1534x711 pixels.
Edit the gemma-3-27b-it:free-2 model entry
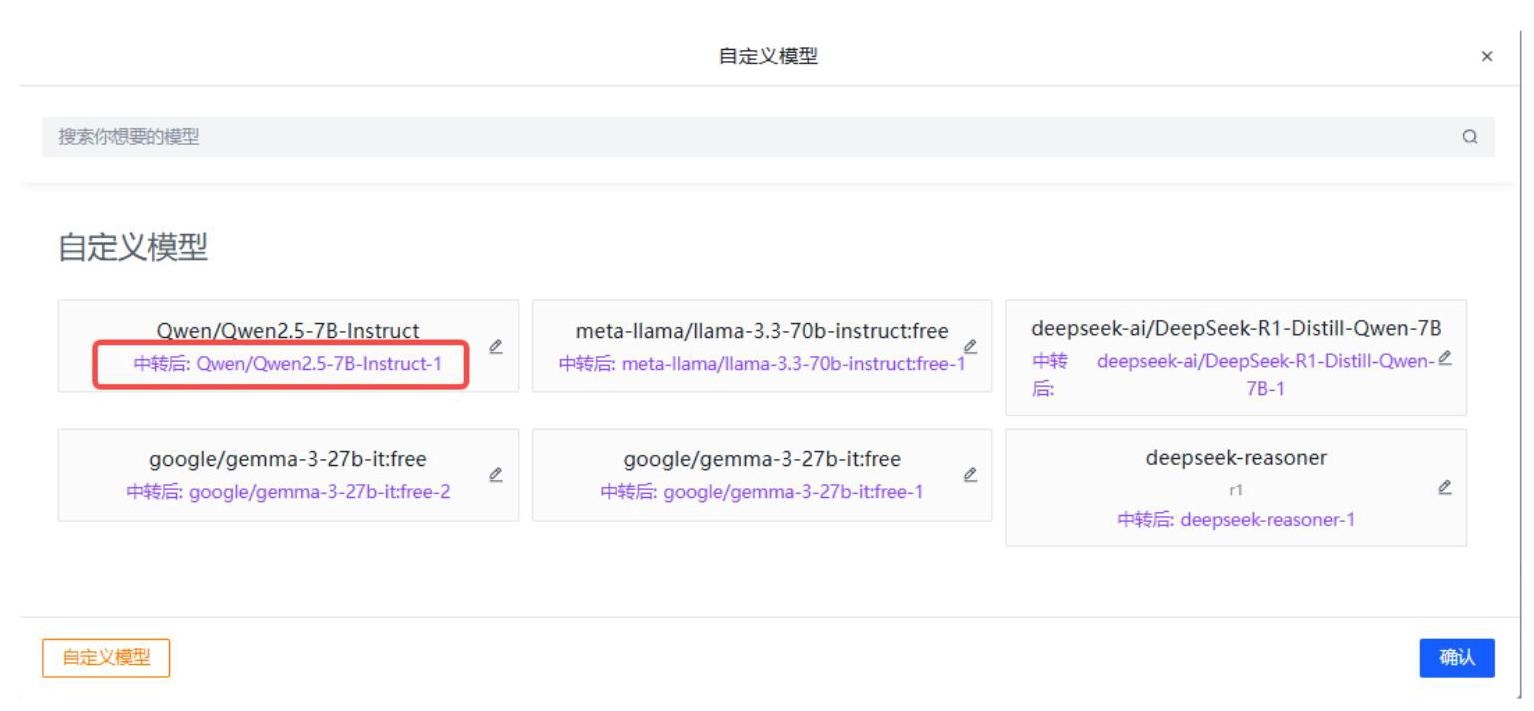coord(495,475)
